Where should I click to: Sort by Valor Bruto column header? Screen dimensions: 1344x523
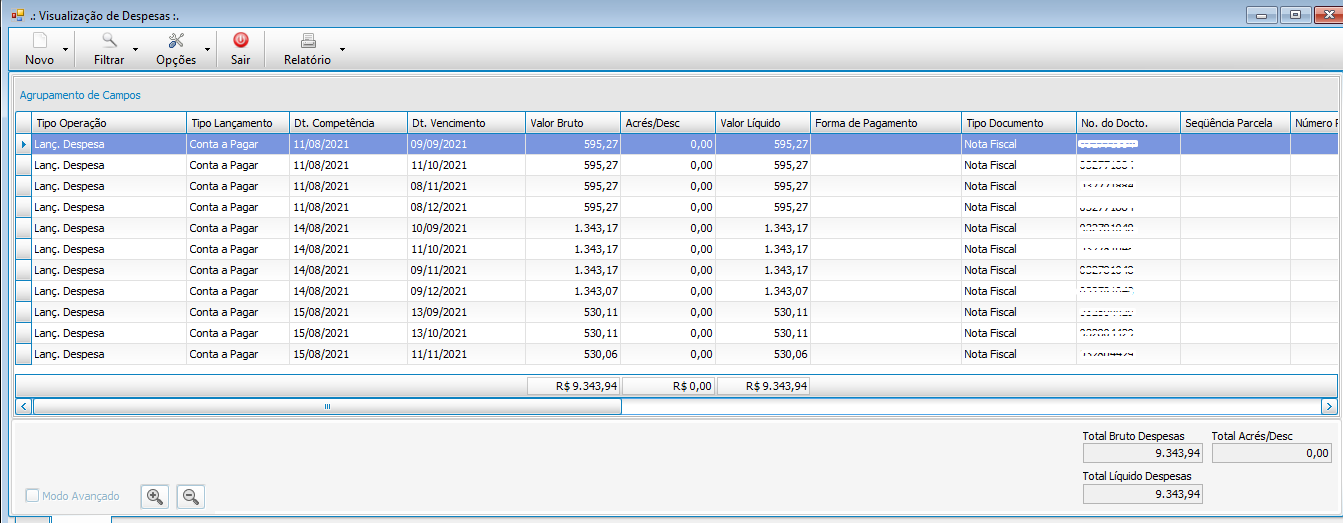[x=573, y=123]
